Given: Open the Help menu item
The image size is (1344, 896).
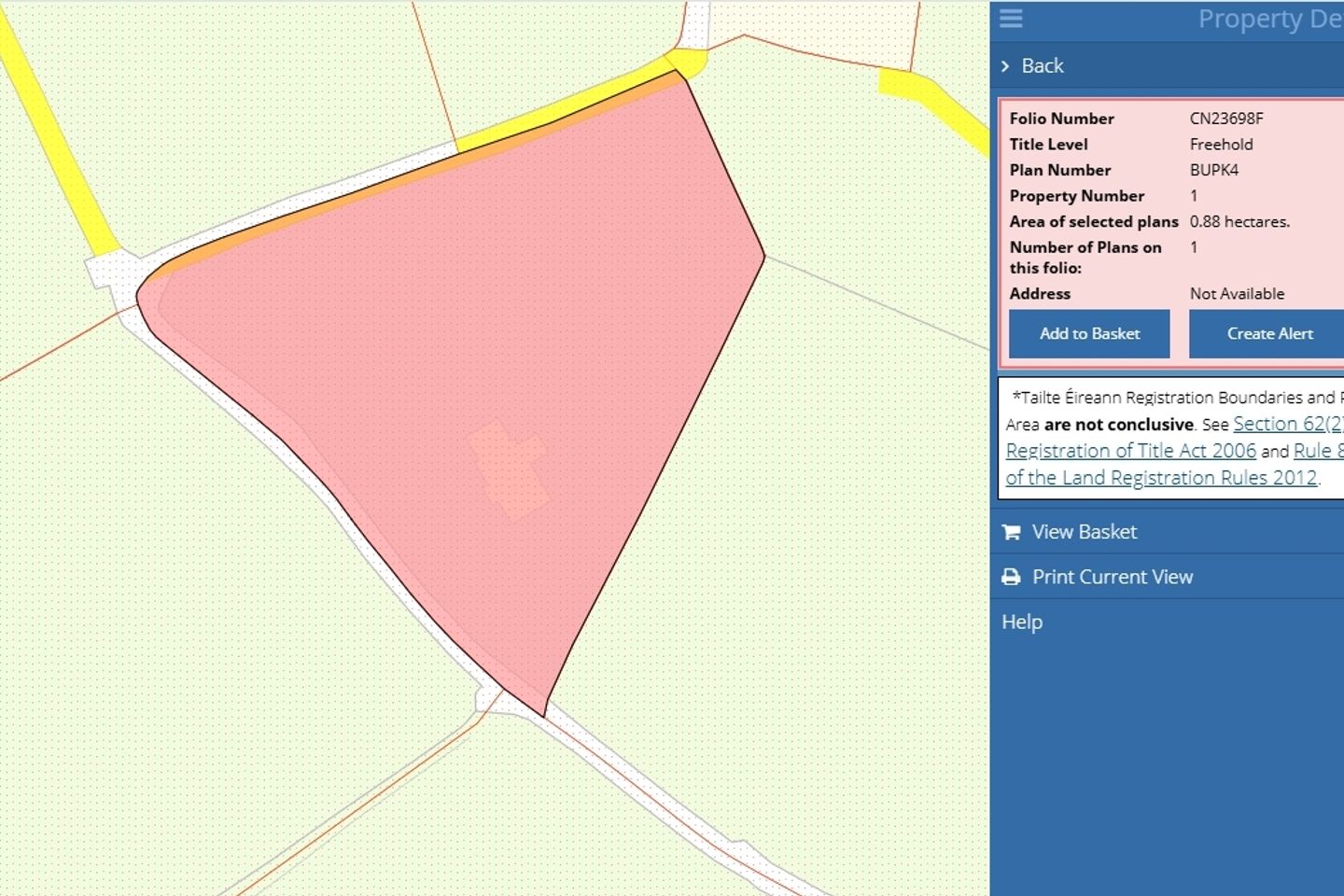Looking at the screenshot, I should (x=1022, y=622).
